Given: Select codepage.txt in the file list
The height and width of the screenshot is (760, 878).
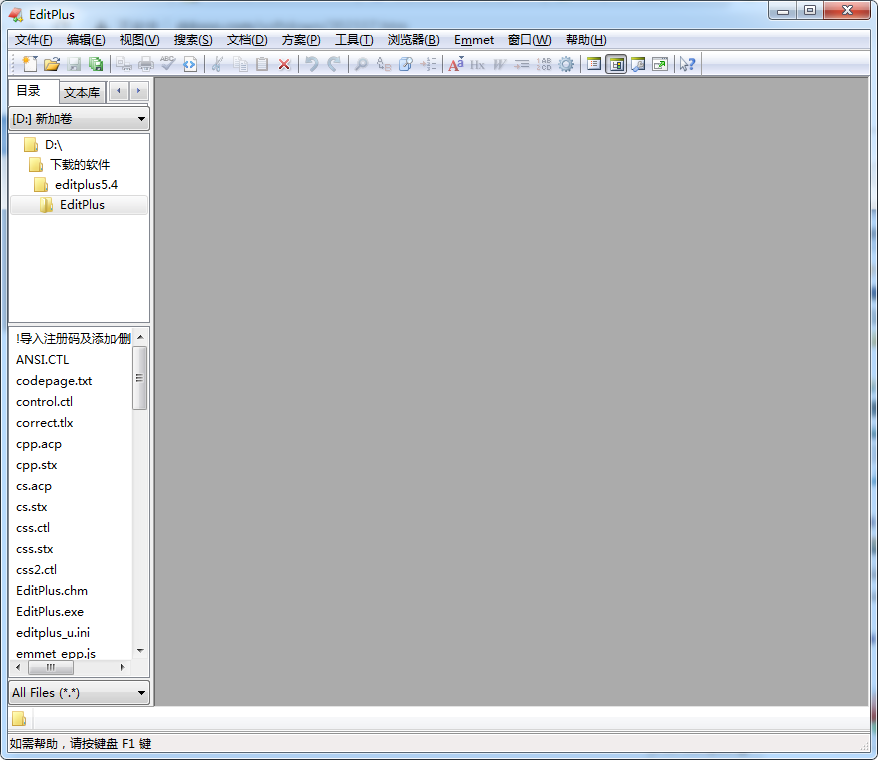Looking at the screenshot, I should 54,381.
